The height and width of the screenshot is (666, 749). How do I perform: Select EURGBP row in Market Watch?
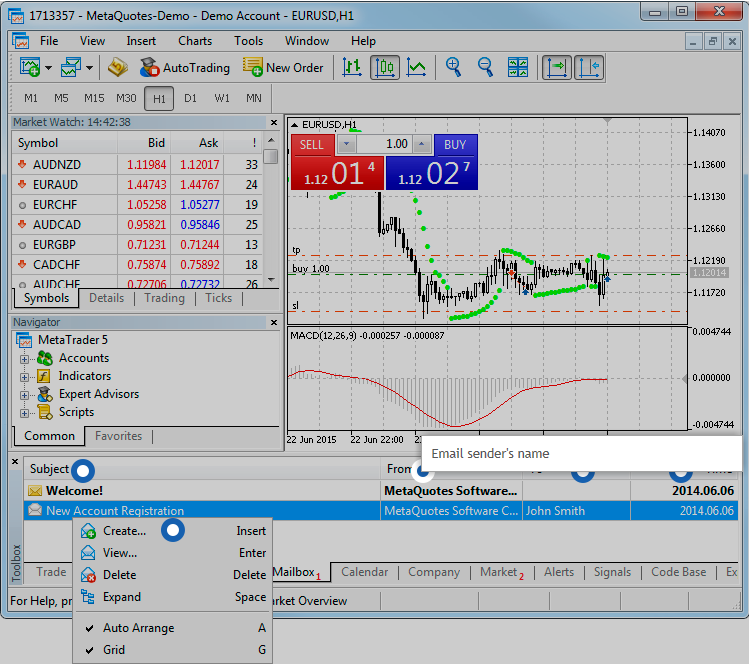pos(138,245)
